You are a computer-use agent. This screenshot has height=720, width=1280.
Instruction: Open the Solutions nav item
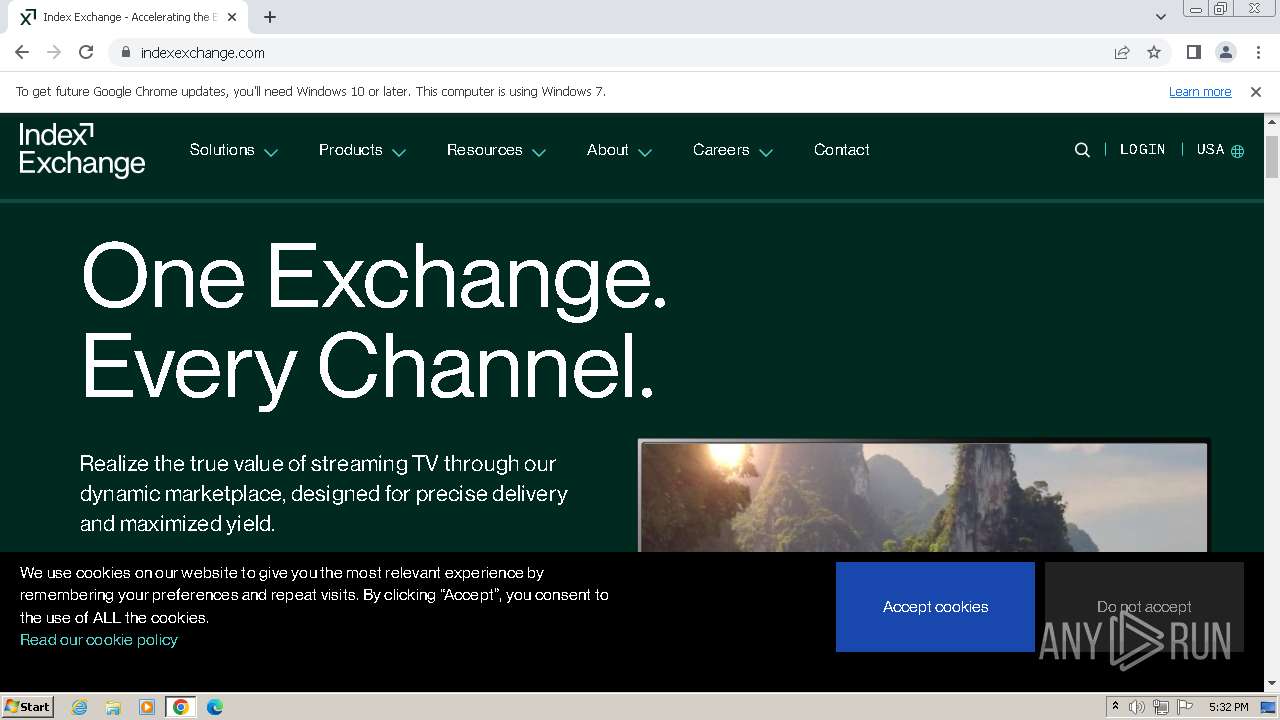coord(222,150)
